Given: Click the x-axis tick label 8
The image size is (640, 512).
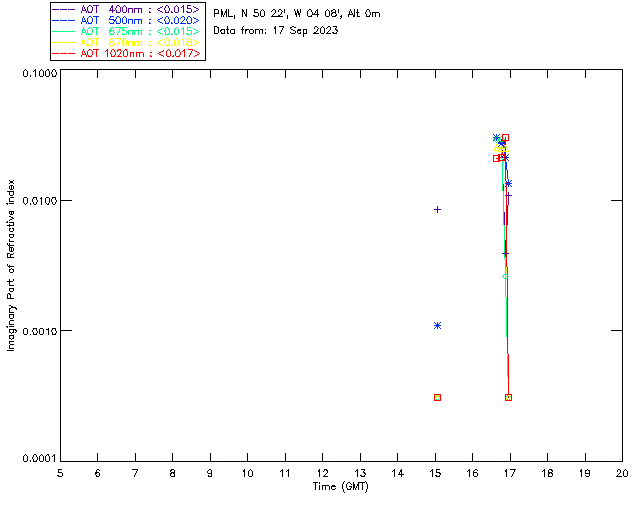Looking at the screenshot, I should pos(173,473).
